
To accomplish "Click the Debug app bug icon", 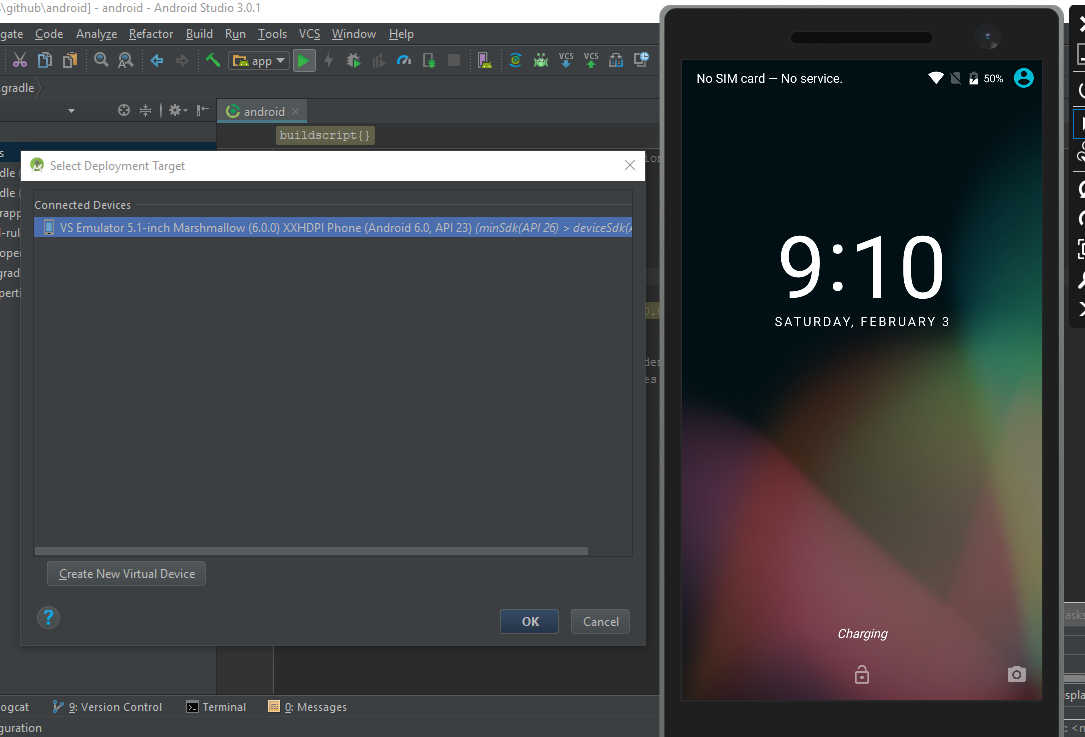I will (x=353, y=61).
